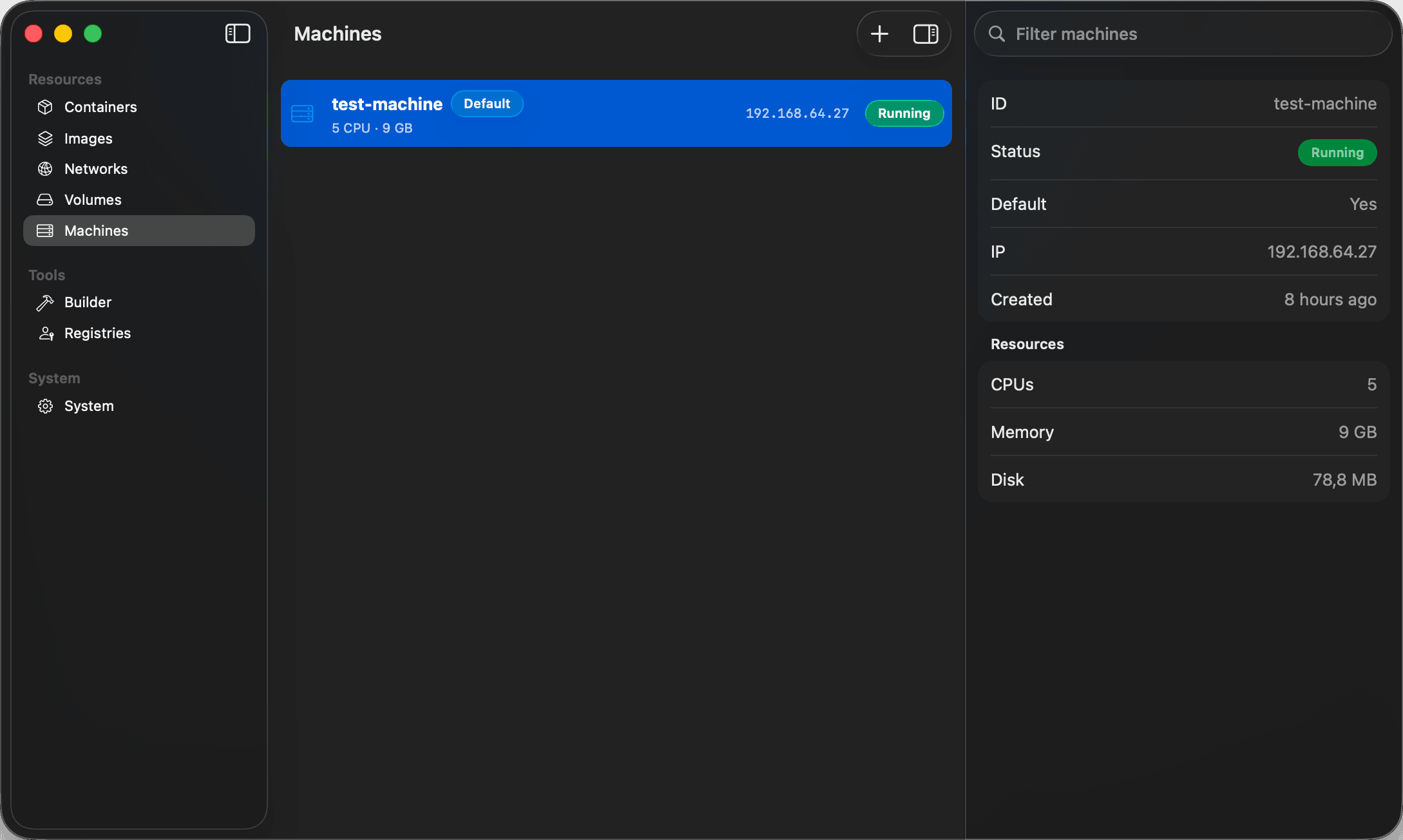This screenshot has height=840, width=1403.
Task: Click the Volumes drive icon
Action: click(45, 200)
